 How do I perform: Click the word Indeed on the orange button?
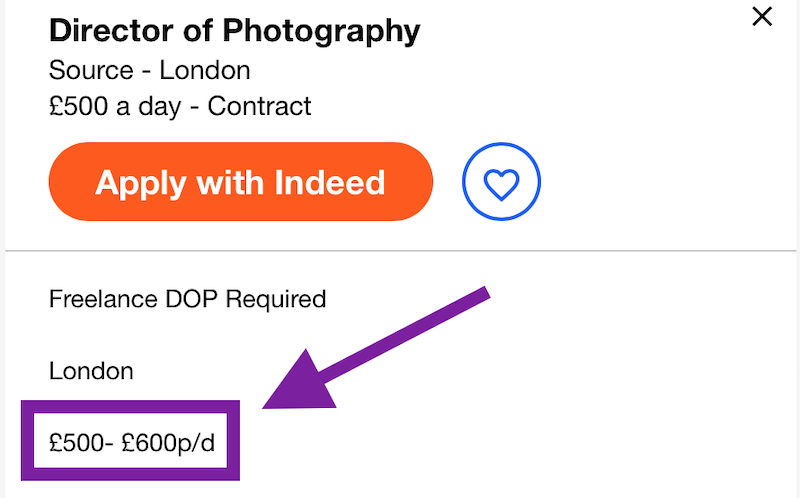(x=332, y=182)
